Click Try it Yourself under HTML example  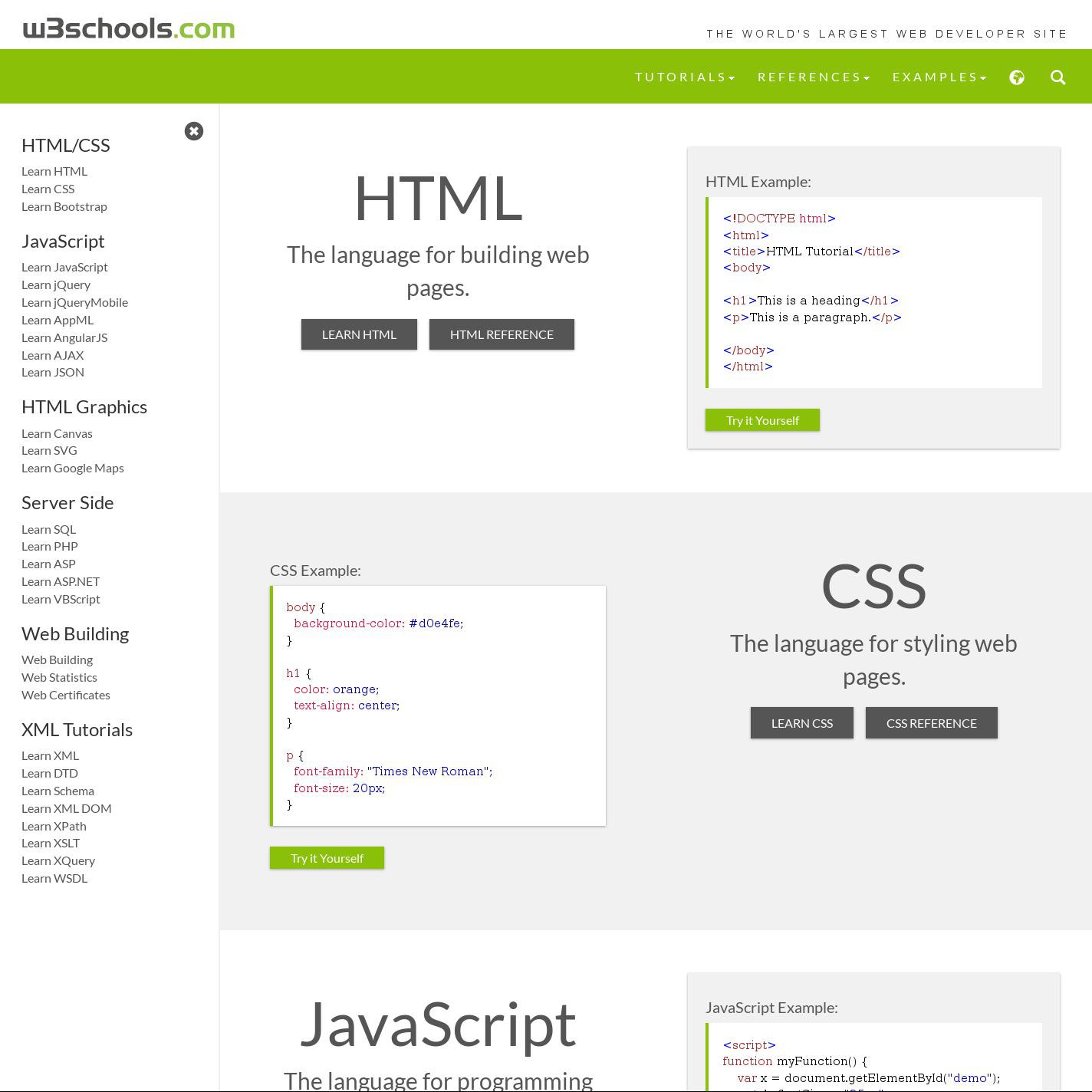762,420
